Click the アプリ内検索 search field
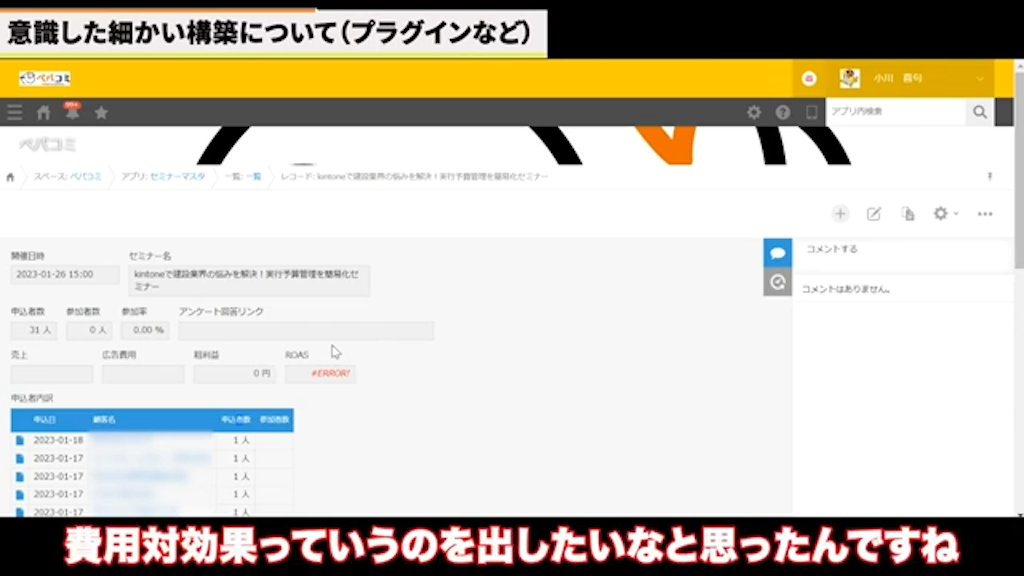 (895, 112)
